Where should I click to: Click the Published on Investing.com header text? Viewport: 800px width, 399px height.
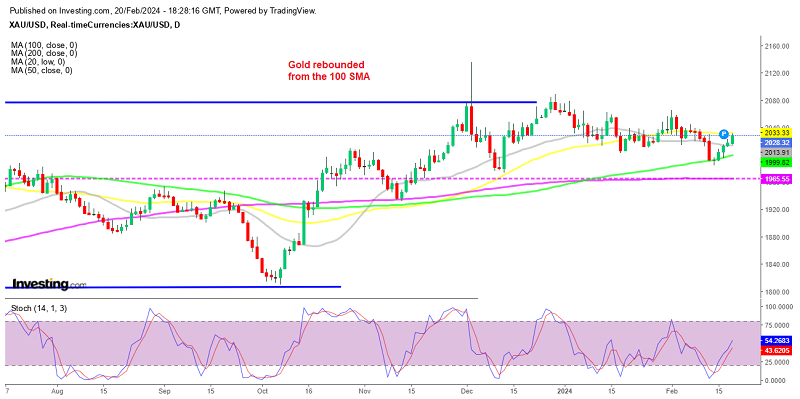coord(164,10)
